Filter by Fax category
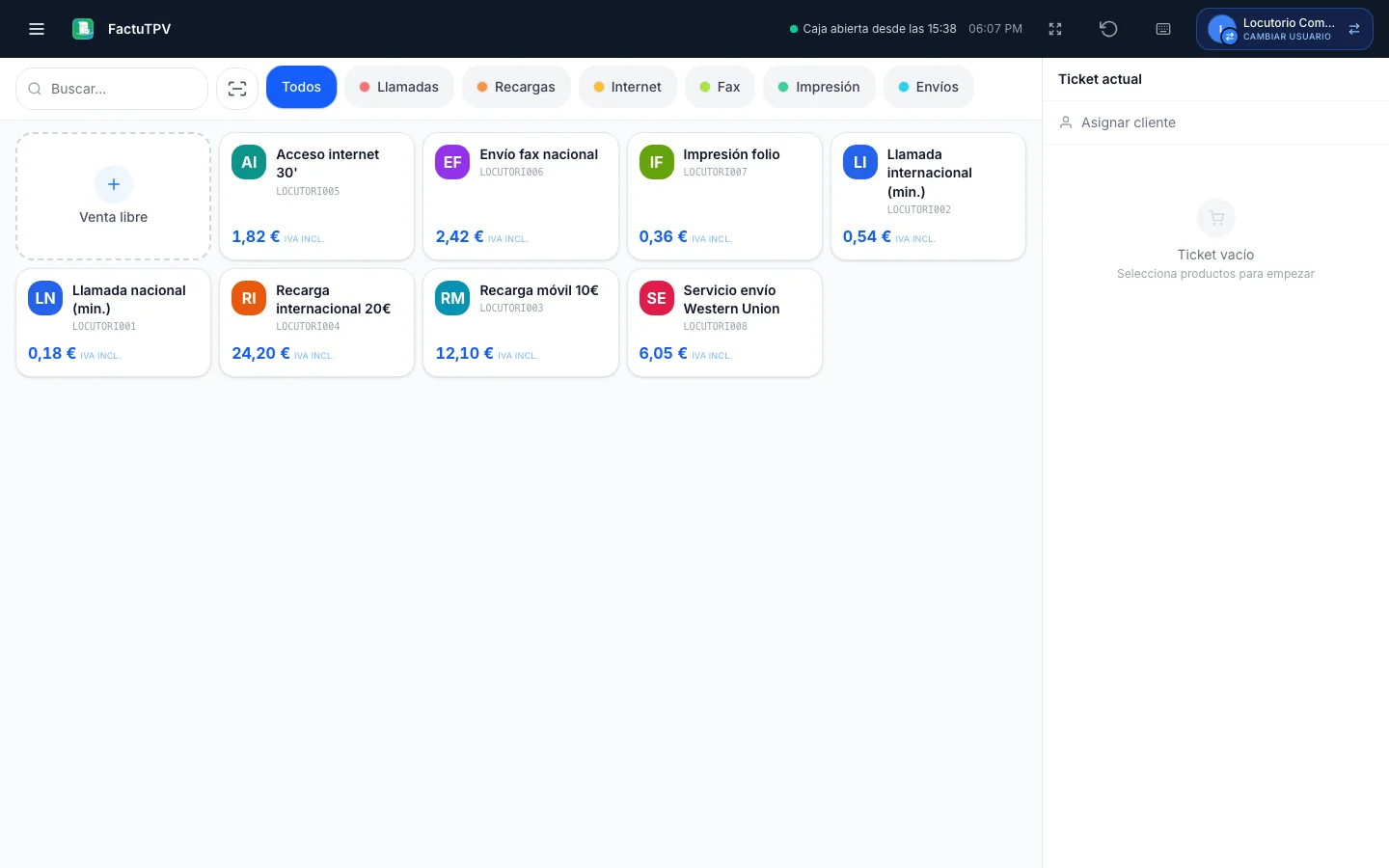1389x868 pixels. tap(721, 87)
